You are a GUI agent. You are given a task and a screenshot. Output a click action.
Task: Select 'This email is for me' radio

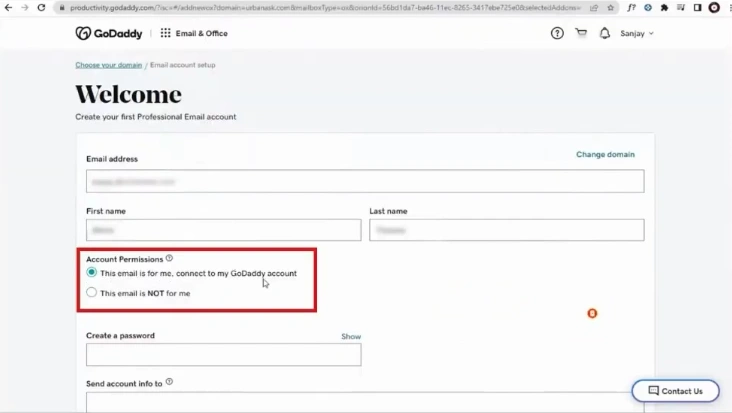[92, 272]
